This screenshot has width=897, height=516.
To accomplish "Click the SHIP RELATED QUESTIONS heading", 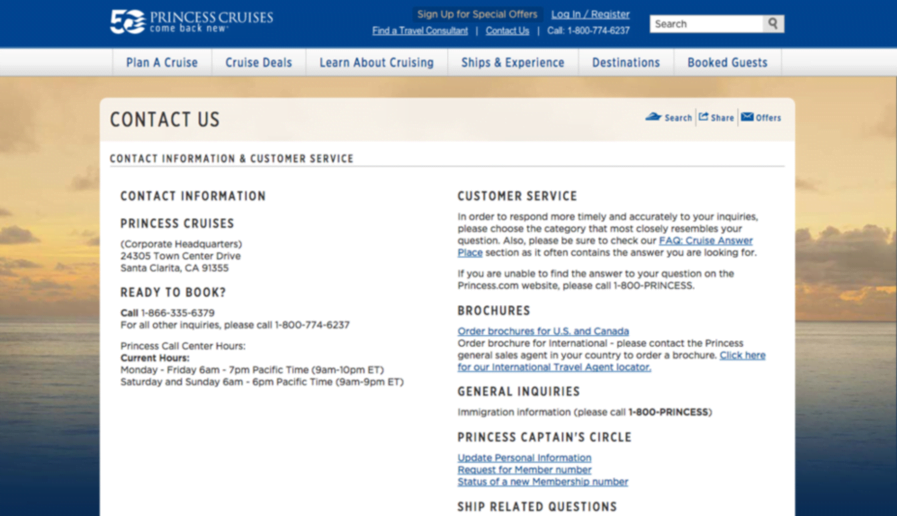I will tap(537, 507).
